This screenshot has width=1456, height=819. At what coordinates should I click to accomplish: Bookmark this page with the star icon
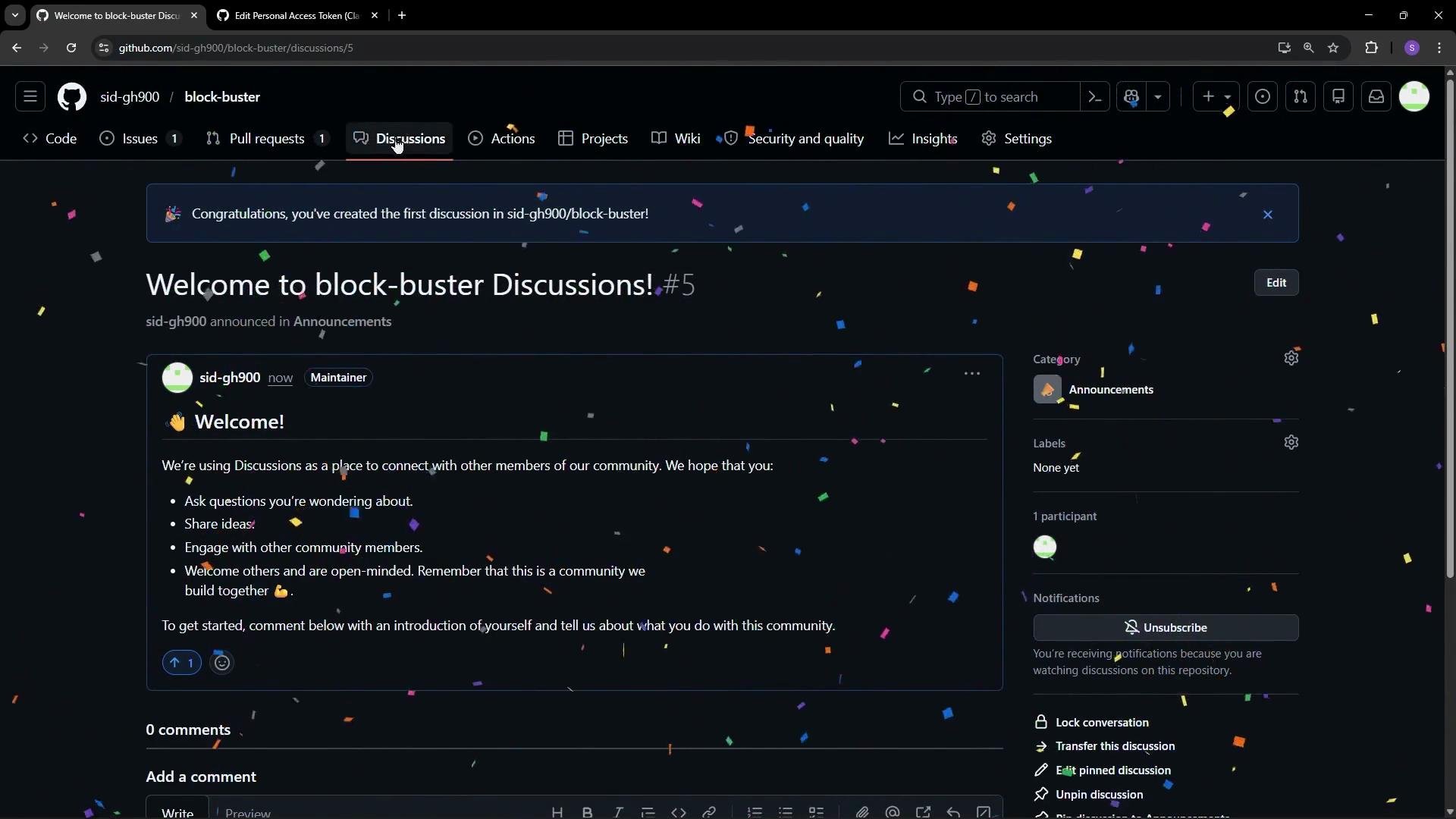point(1333,48)
